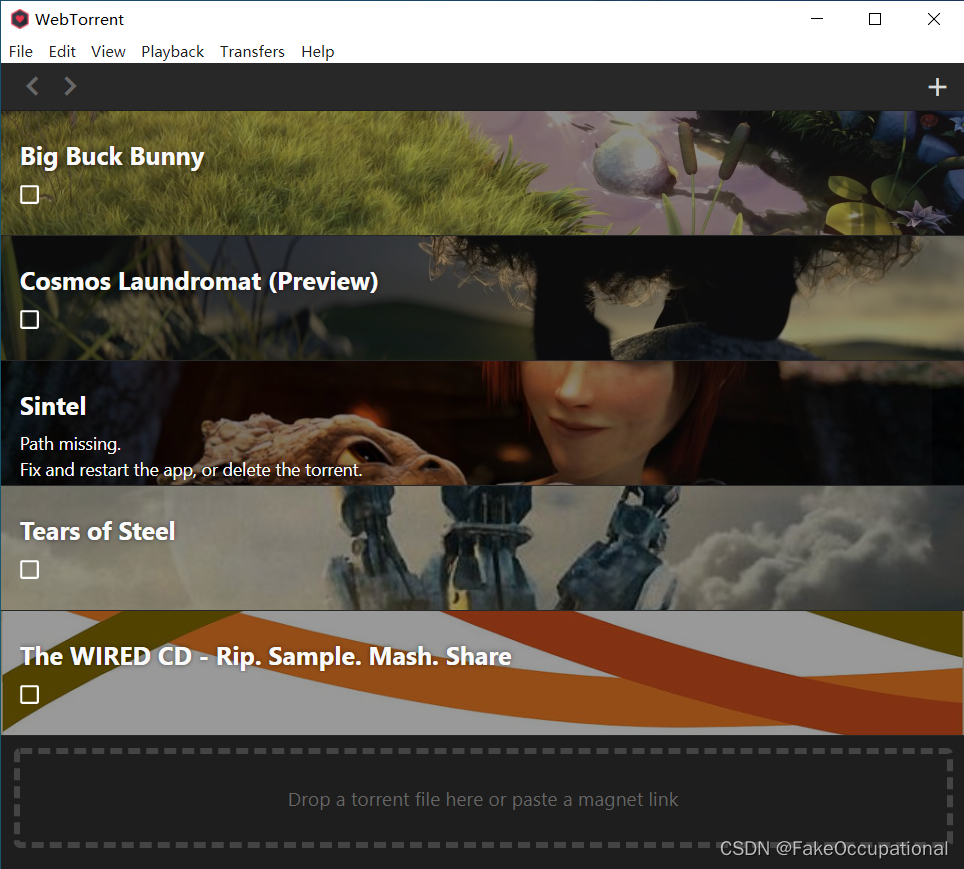Click the 'Path missing.' message on Sintel
Image resolution: width=964 pixels, height=869 pixels.
click(70, 444)
